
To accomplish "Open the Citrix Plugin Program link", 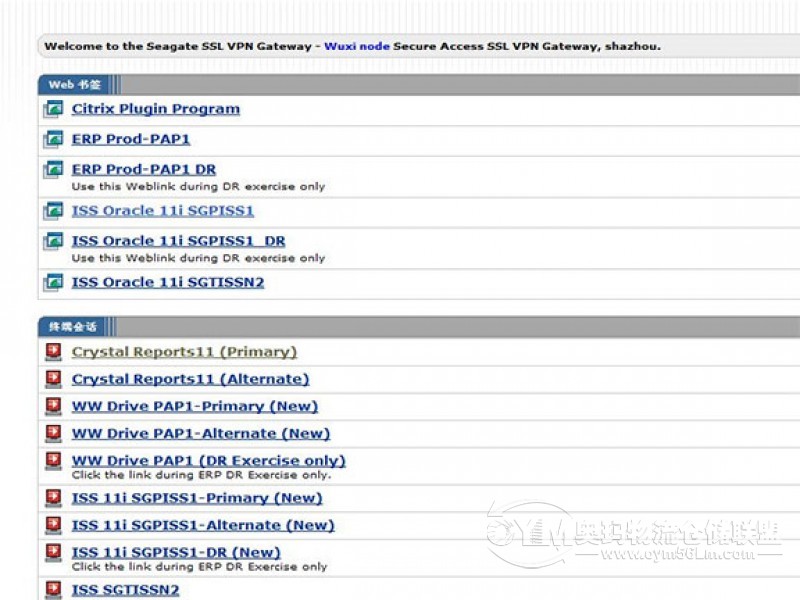I will tap(156, 109).
